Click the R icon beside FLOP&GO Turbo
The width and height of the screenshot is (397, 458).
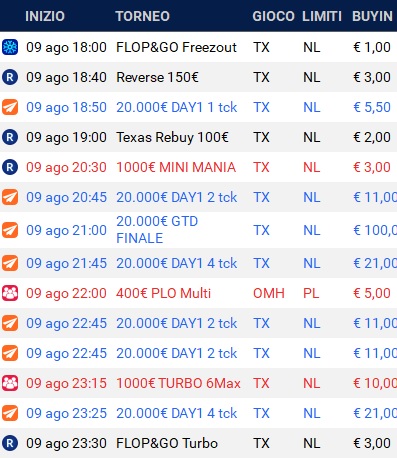10,443
